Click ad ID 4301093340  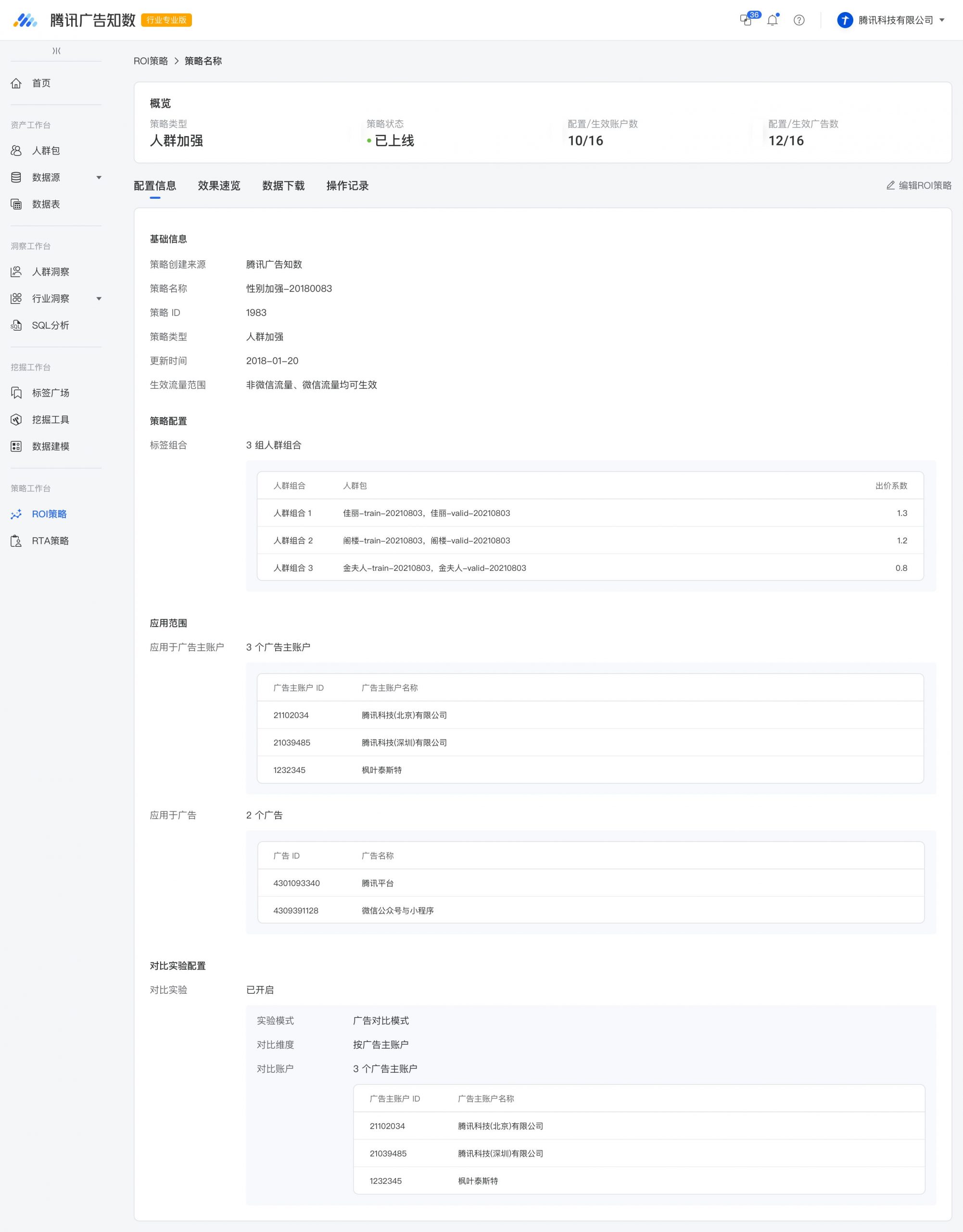tap(297, 884)
